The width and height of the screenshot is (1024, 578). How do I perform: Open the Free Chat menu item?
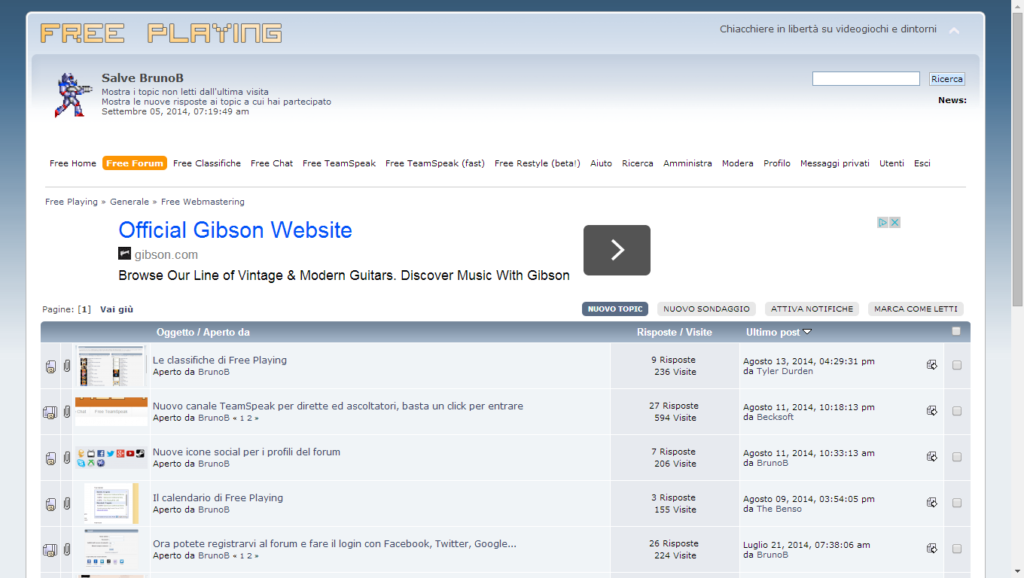(x=271, y=163)
